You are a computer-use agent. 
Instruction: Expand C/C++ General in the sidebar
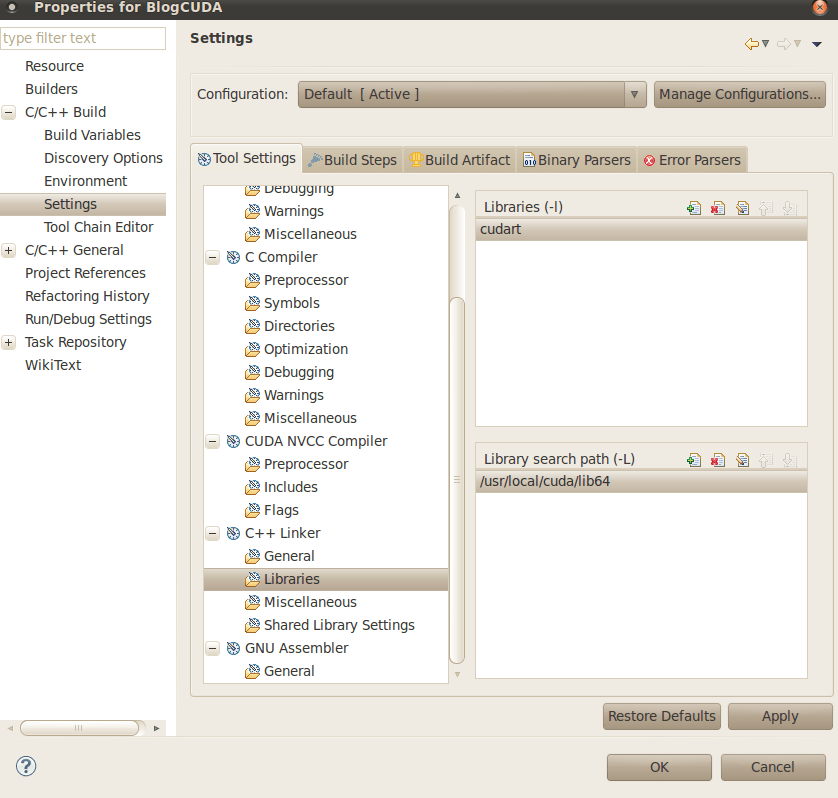pos(8,250)
